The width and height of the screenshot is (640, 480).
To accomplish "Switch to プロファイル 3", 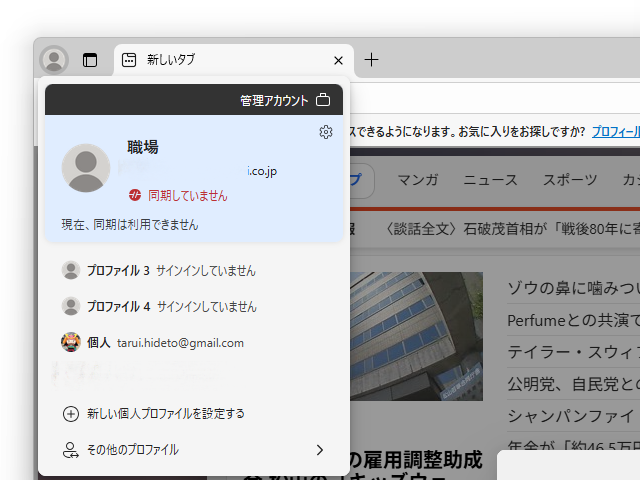I will click(194, 270).
